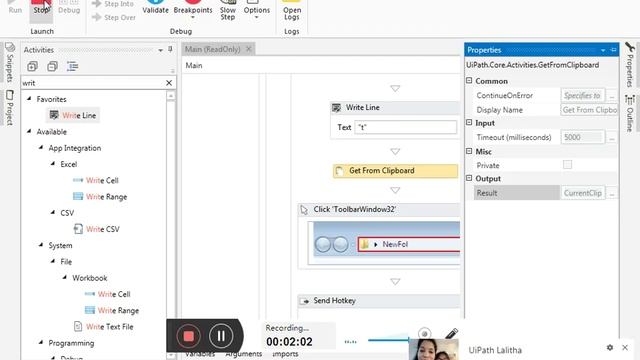
Task: Select Write Text File activity
Action: (x=103, y=327)
